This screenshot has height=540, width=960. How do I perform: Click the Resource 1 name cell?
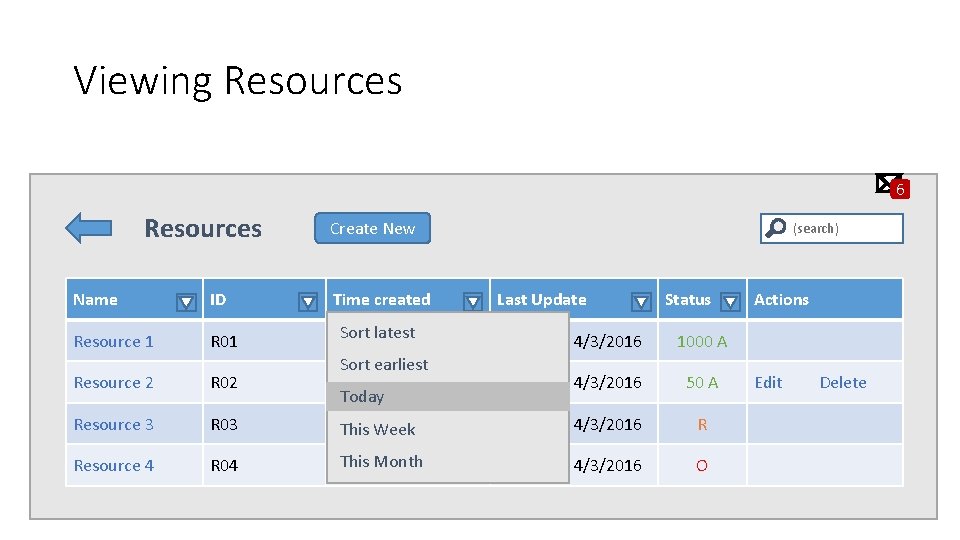point(114,341)
